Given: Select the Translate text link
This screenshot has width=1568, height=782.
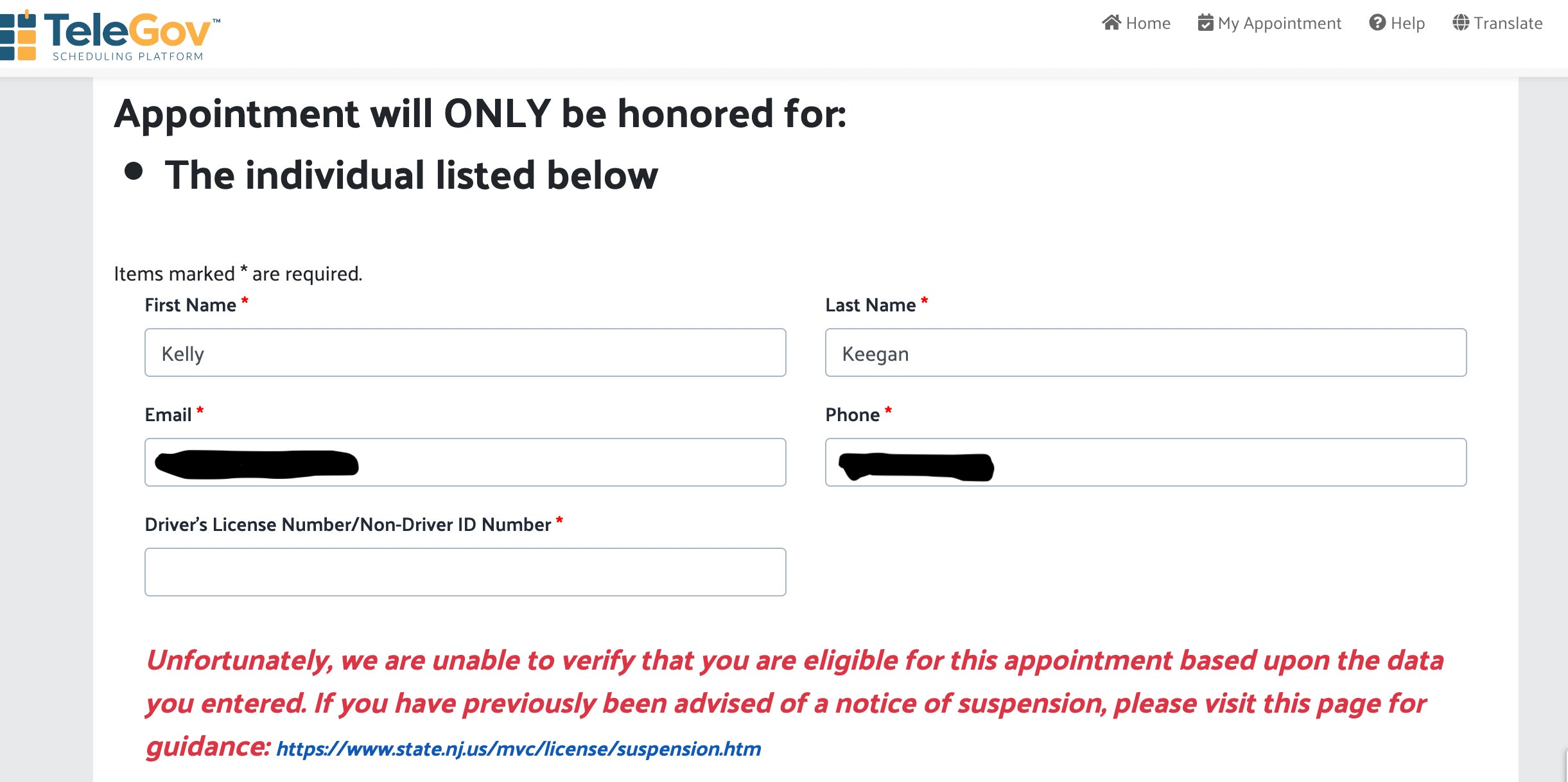Looking at the screenshot, I should point(1508,24).
